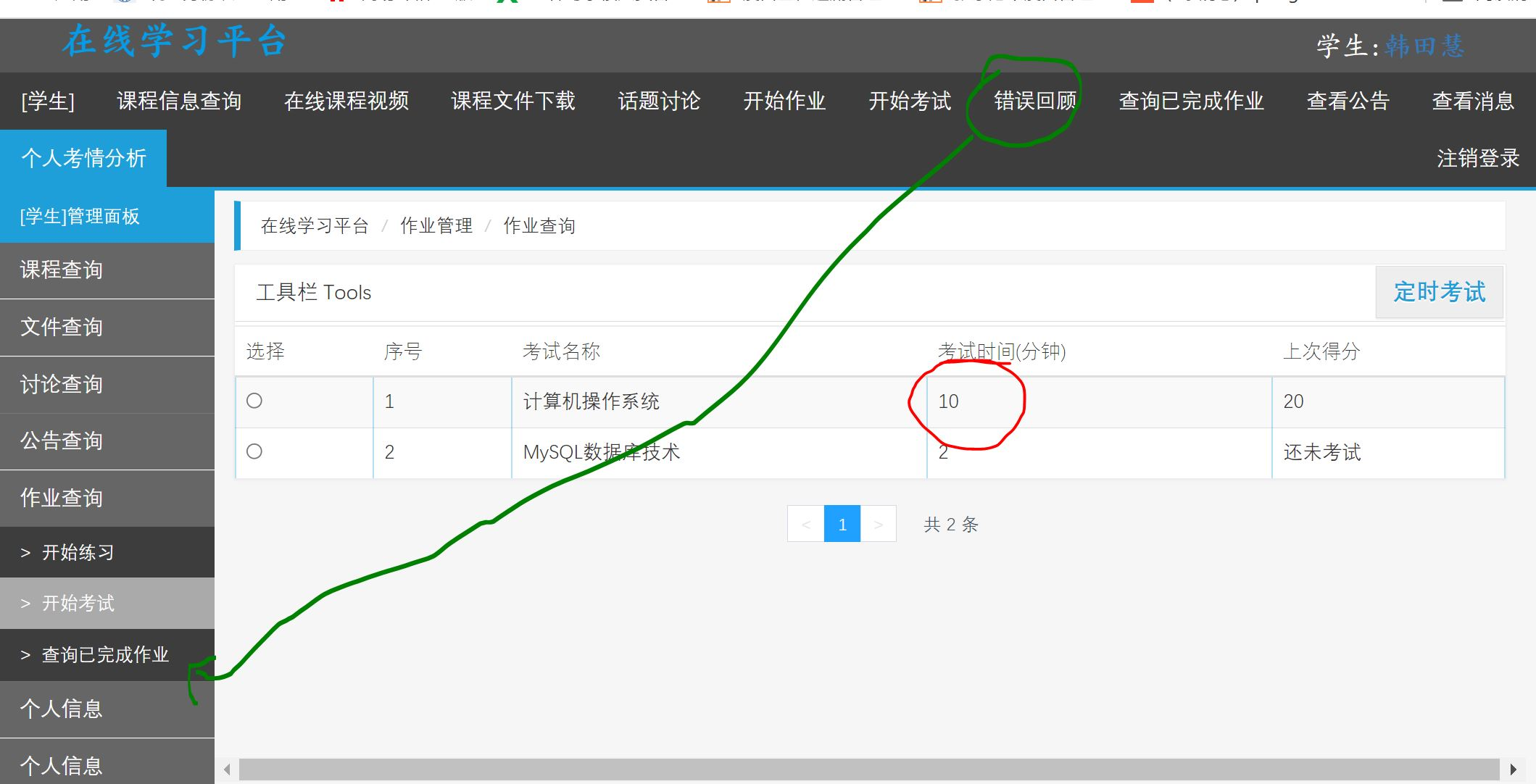Screen dimensions: 1536x784
Task: Click 作业管理 breadcrumb link
Action: (x=436, y=226)
